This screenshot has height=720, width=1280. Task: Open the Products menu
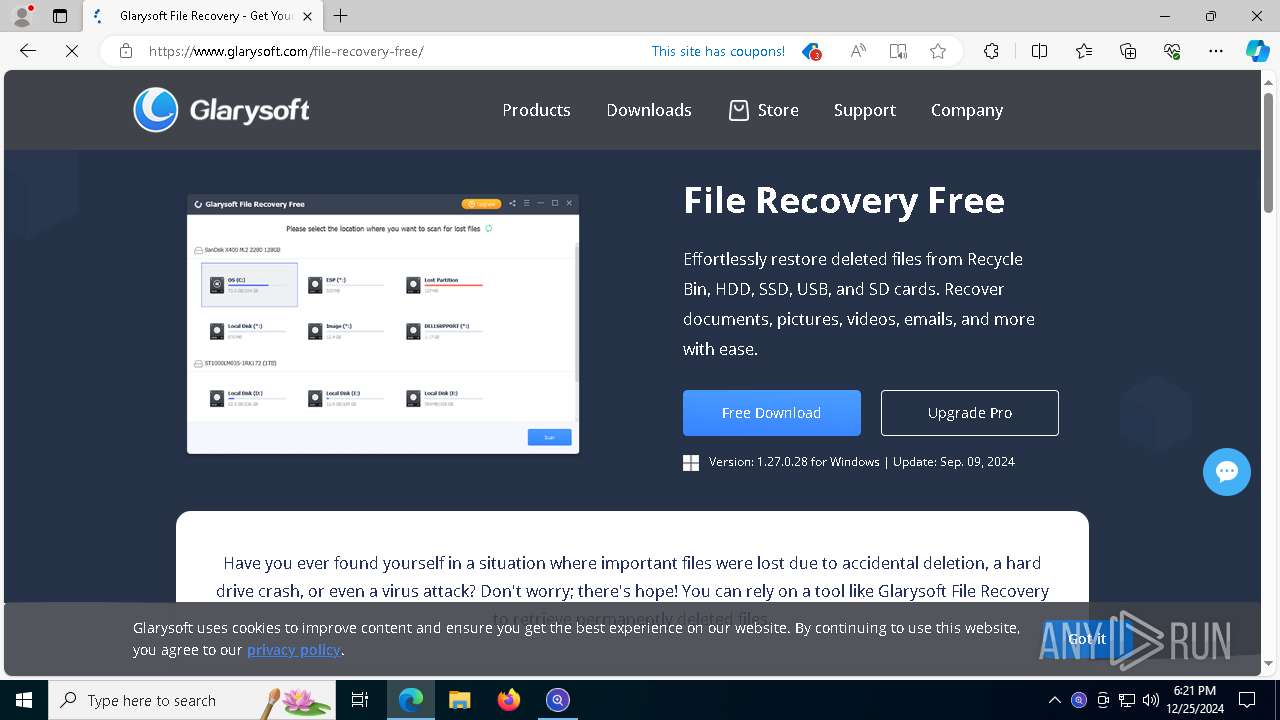(x=536, y=110)
